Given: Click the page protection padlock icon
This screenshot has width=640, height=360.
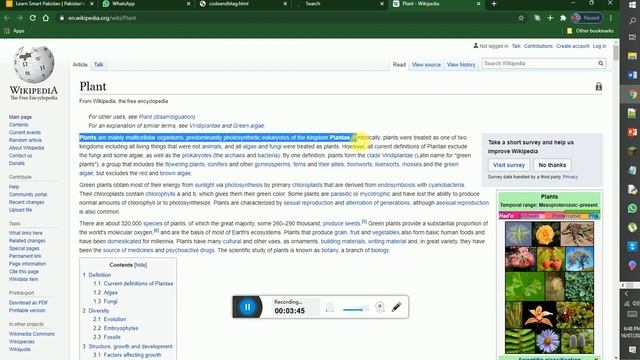Looking at the screenshot, I should [598, 86].
